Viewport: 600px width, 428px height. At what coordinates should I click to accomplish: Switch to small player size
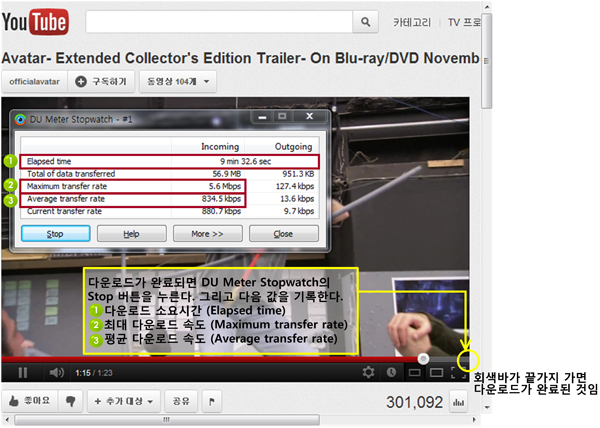(x=414, y=373)
